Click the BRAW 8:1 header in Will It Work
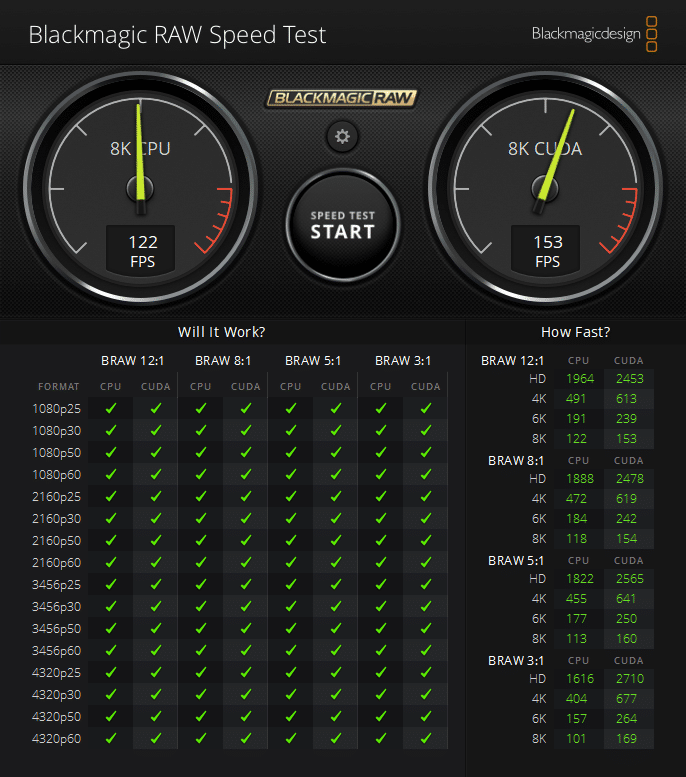686x777 pixels. click(x=223, y=361)
